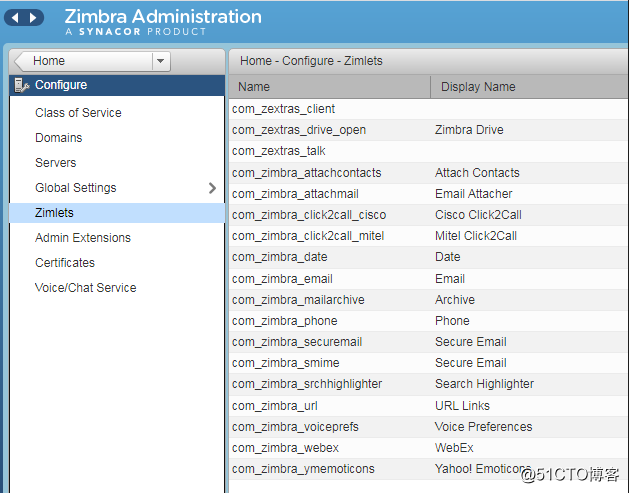
Task: Open the Home navigation dropdown arrow
Action: pos(161,61)
